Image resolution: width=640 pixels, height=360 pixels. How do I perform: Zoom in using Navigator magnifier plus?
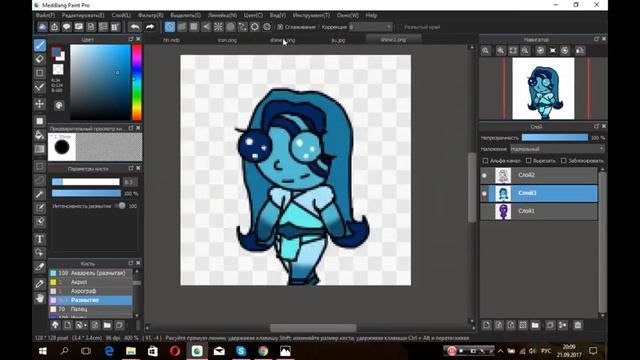tap(500, 51)
